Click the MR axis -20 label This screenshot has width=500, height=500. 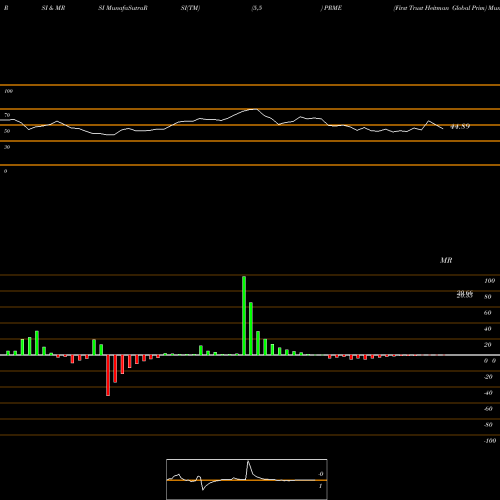[488, 377]
